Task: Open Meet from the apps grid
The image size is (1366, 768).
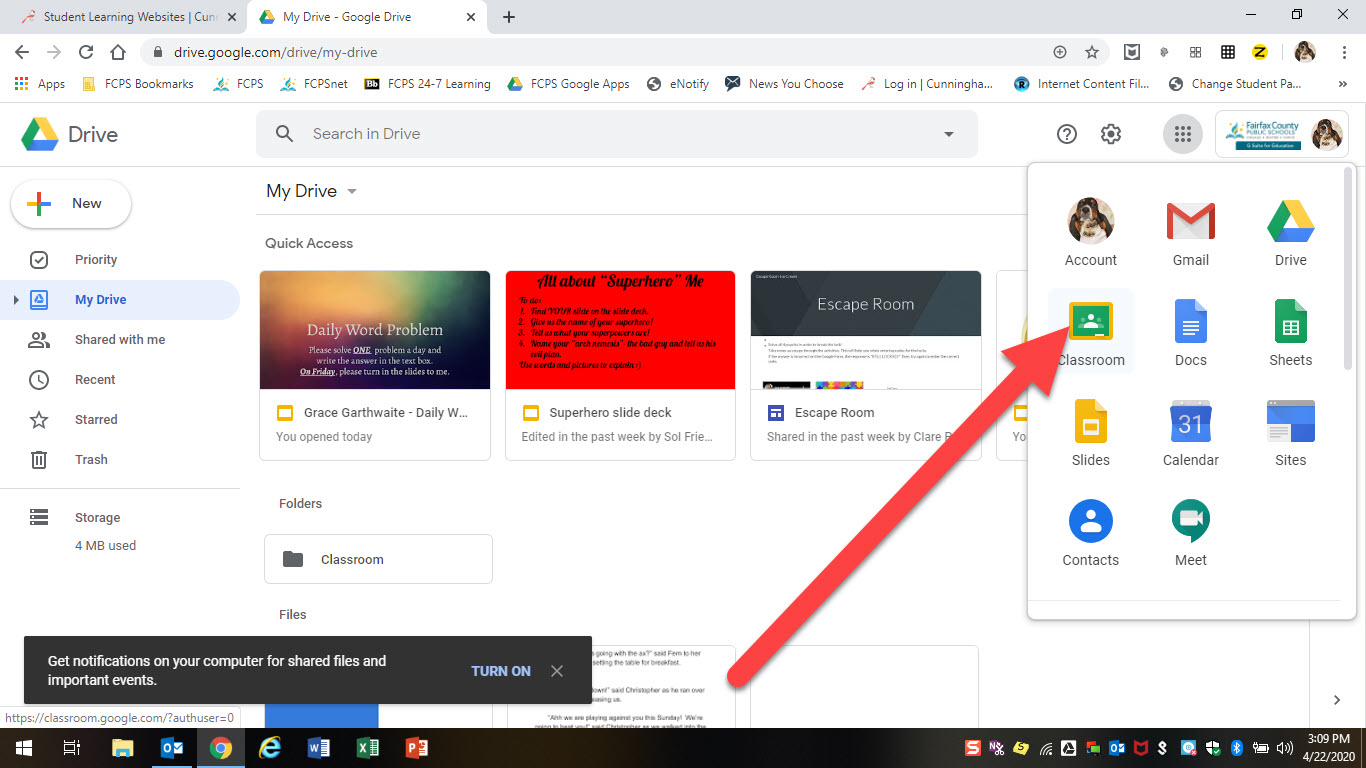Action: click(x=1190, y=531)
